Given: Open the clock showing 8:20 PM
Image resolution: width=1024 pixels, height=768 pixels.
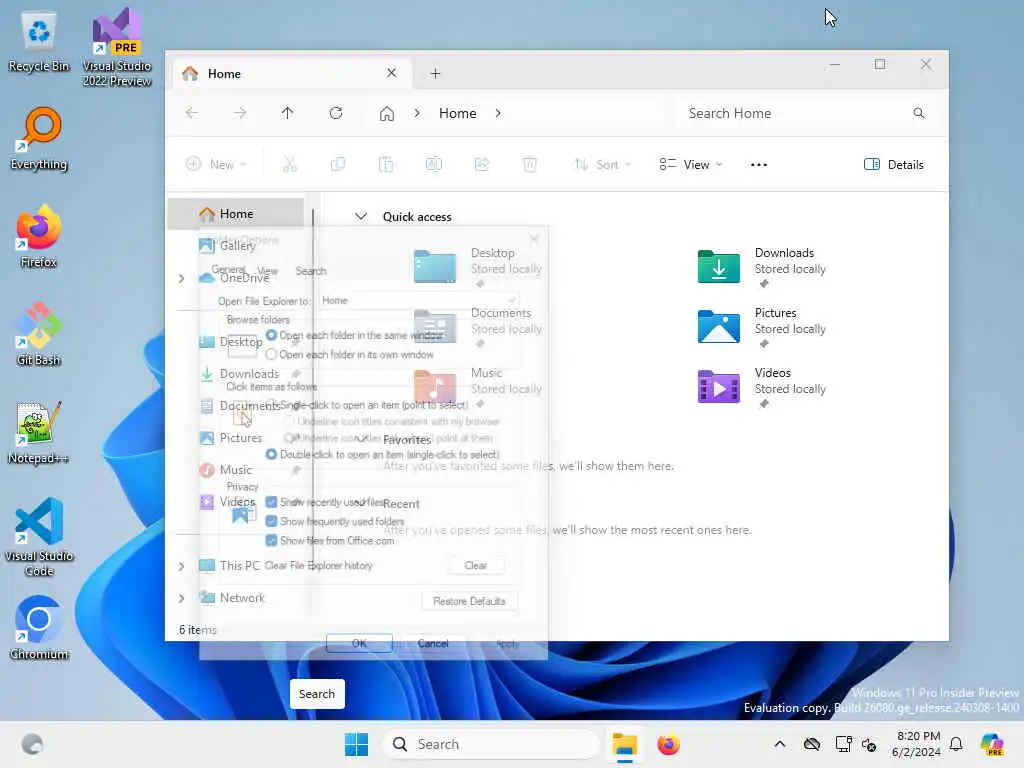Looking at the screenshot, I should coord(918,744).
